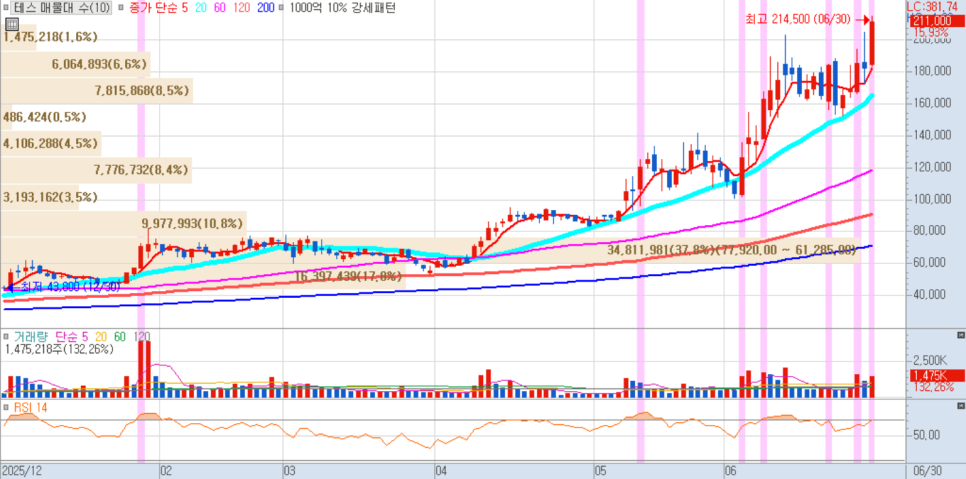
Task: Click the 7,776,732(8.4%) volume profile bar
Action: click(x=96, y=170)
